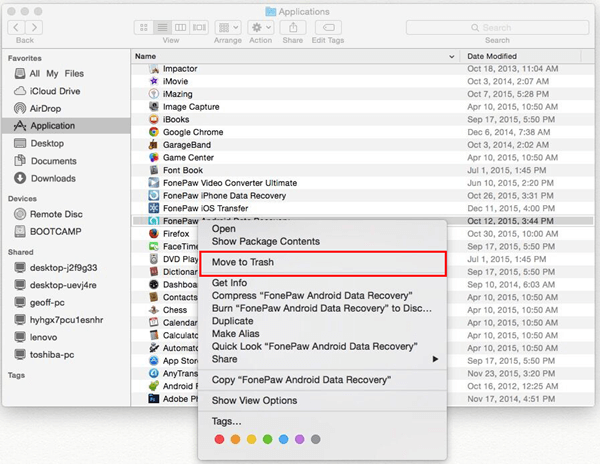Click FonePaw iOS Transfer icon

click(154, 208)
